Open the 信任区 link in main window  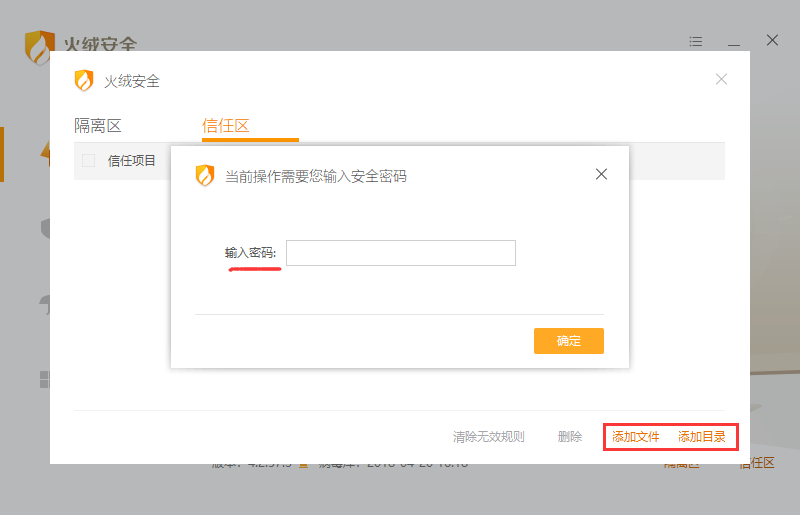[757, 463]
